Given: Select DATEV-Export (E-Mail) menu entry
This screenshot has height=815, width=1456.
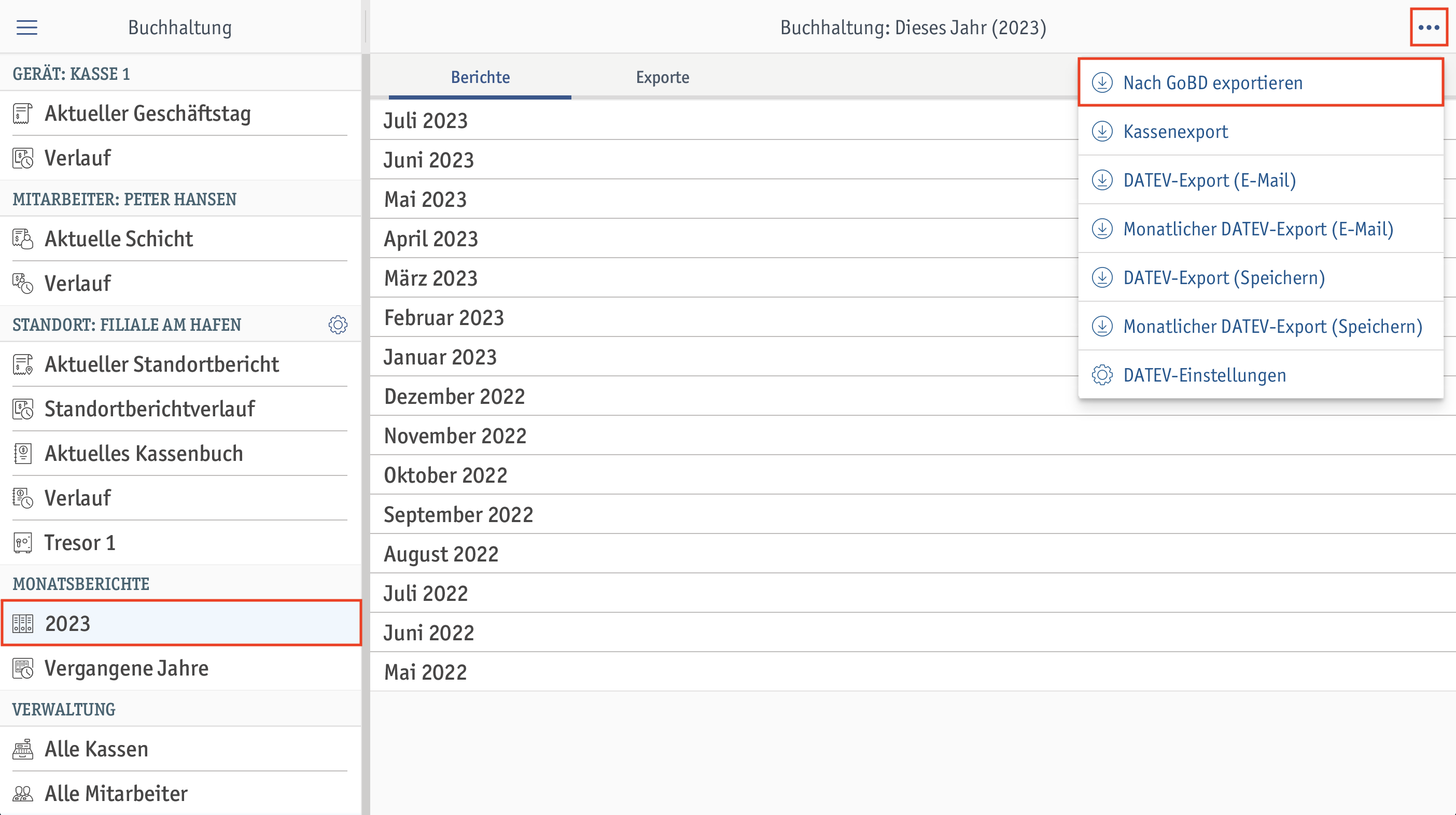Looking at the screenshot, I should click(x=1261, y=180).
